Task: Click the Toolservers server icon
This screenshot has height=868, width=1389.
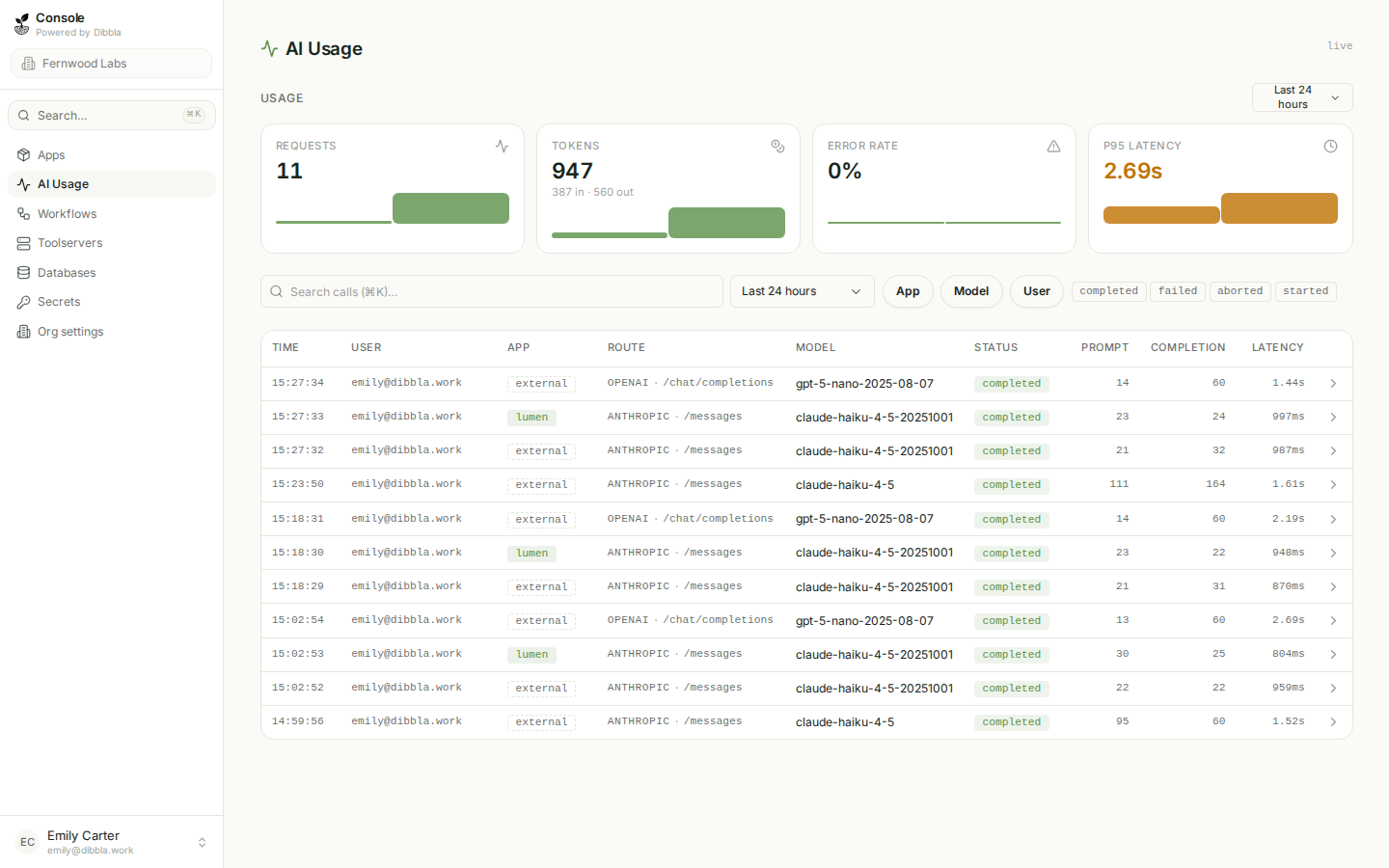Action: pyautogui.click(x=24, y=243)
